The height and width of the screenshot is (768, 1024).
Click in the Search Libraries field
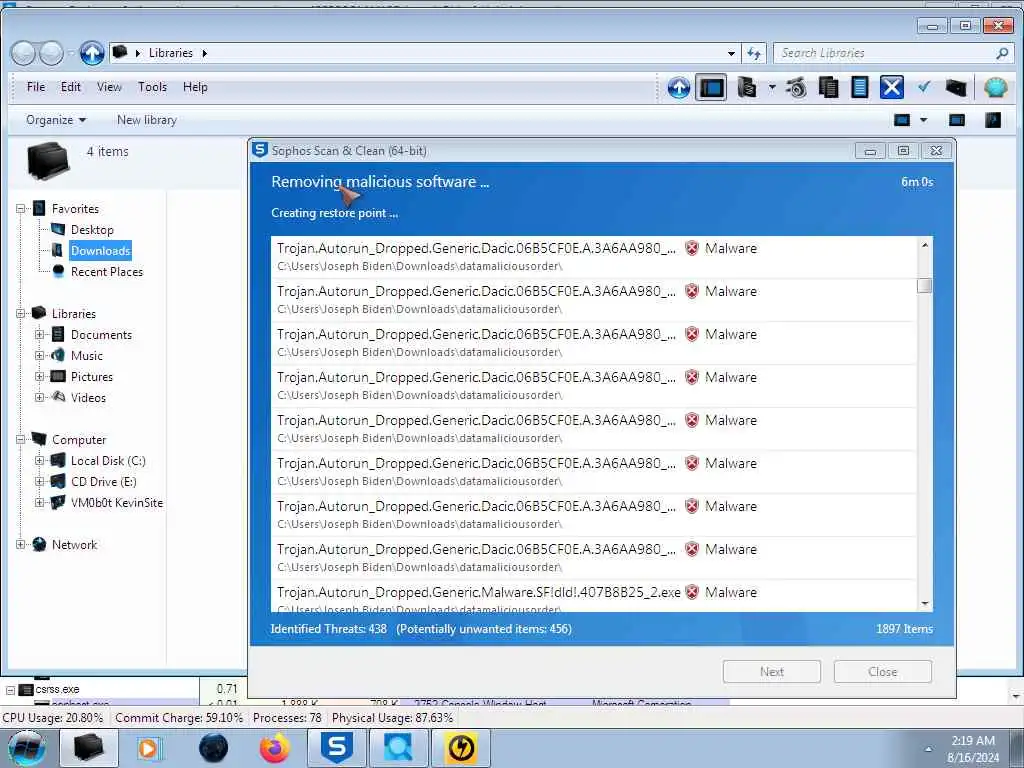[x=885, y=54]
